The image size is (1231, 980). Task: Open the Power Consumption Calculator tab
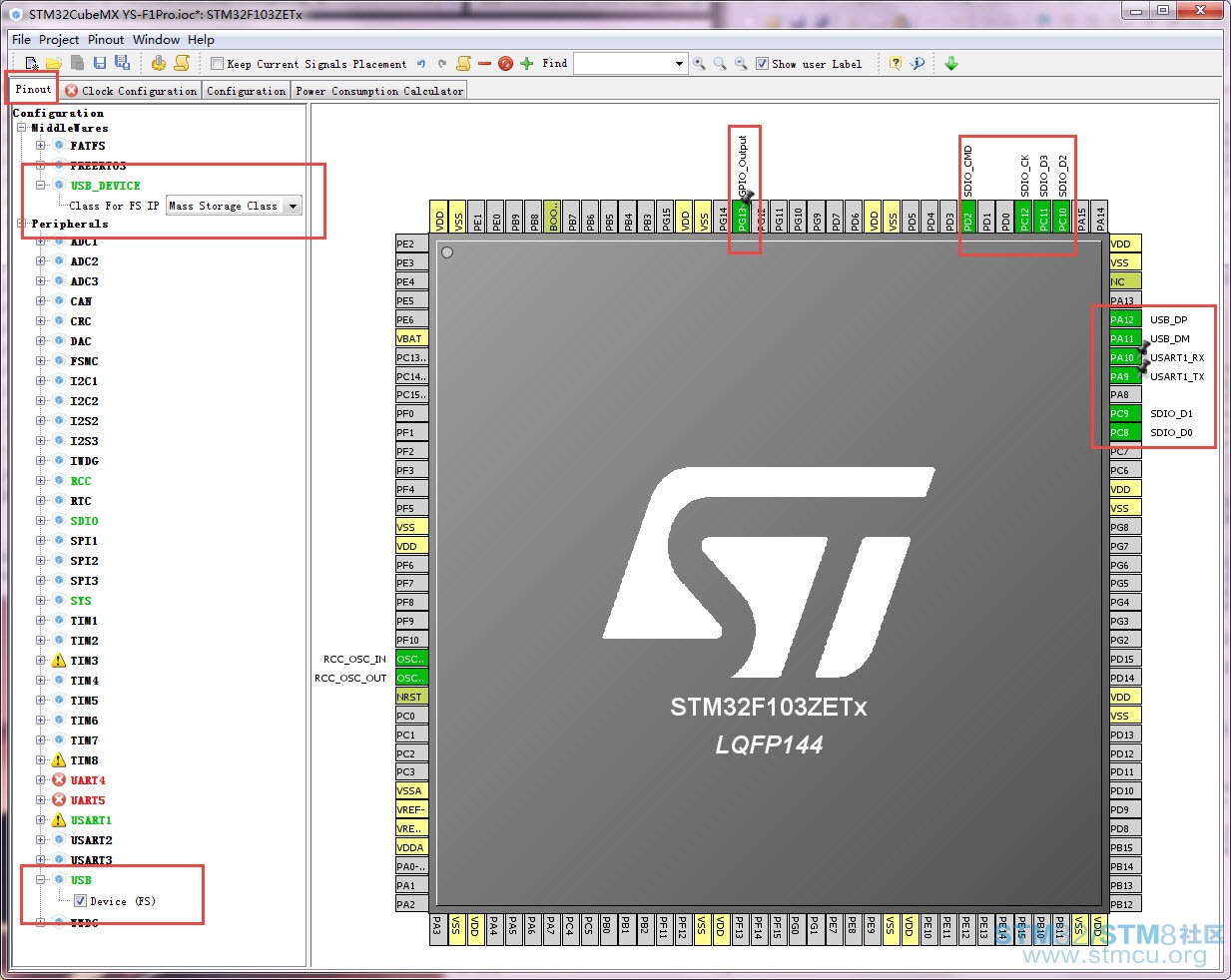coord(379,91)
